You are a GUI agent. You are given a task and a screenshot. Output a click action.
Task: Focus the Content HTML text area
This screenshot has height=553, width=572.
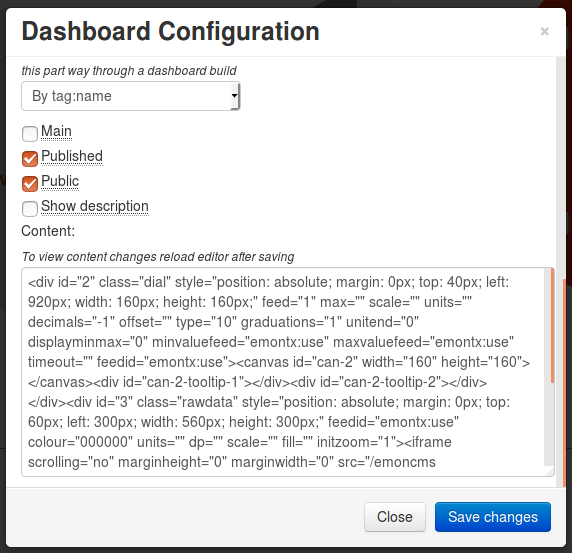point(287,372)
